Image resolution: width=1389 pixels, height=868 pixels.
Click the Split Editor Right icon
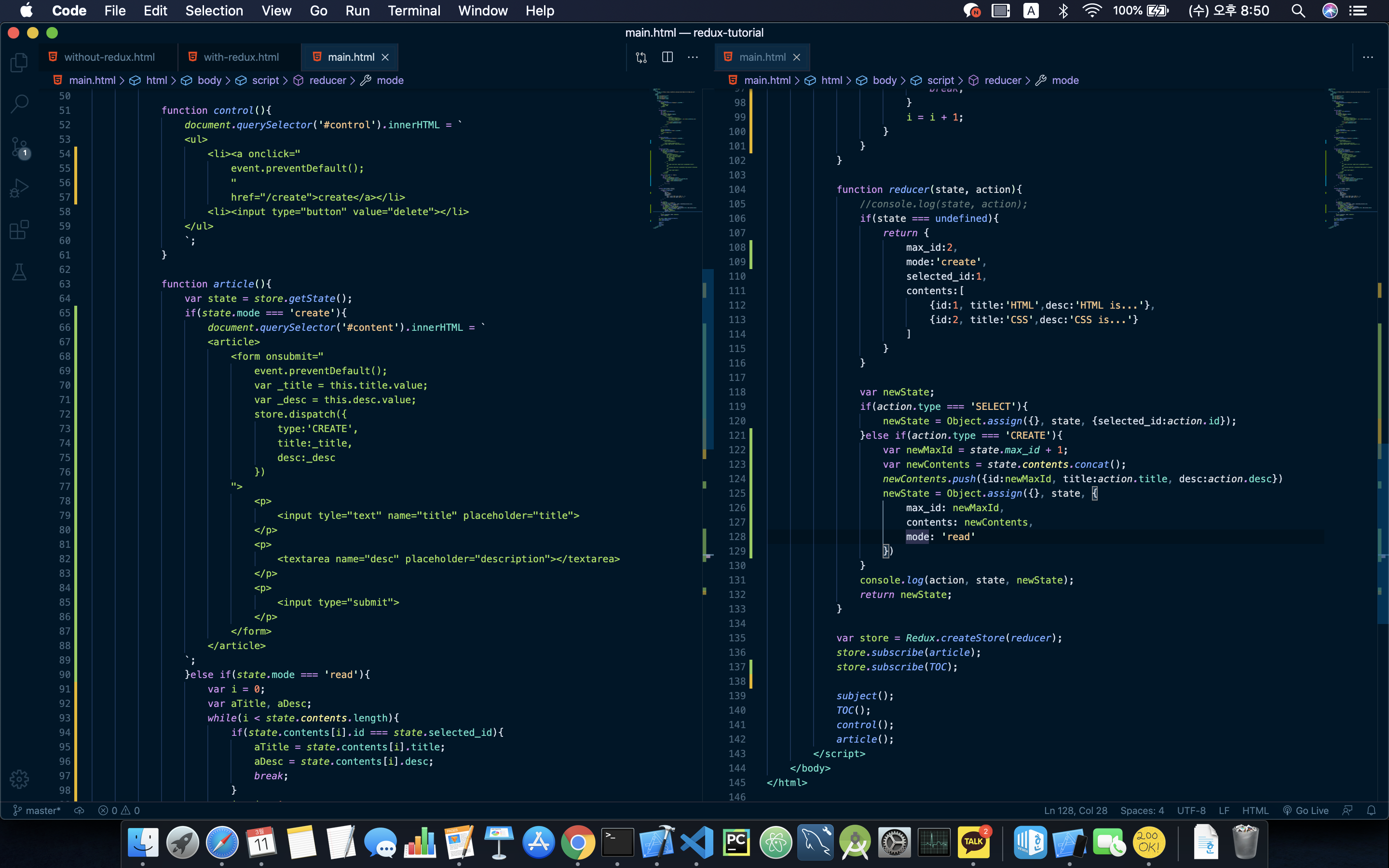[667, 57]
